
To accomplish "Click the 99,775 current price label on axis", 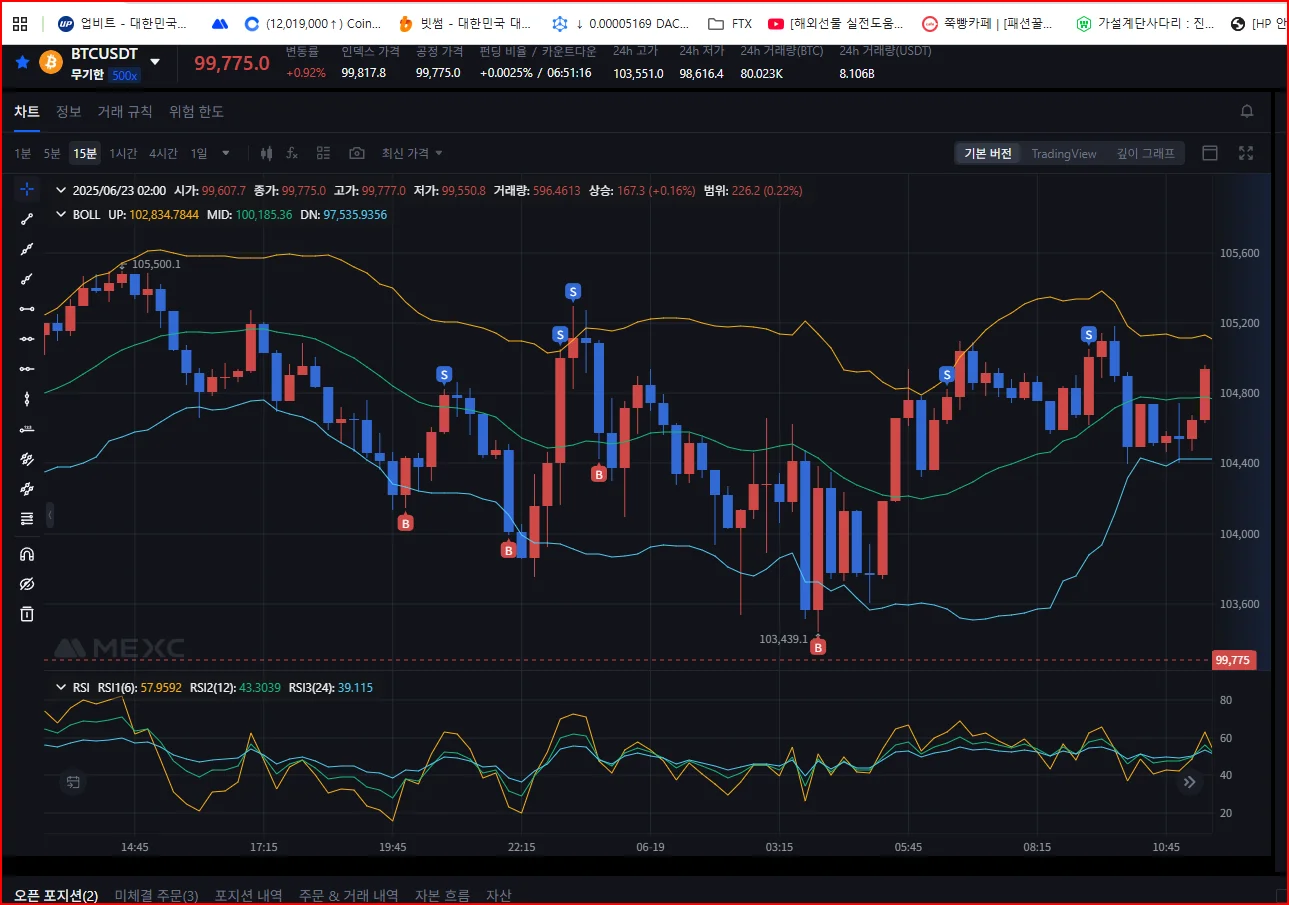I will tap(1233, 660).
